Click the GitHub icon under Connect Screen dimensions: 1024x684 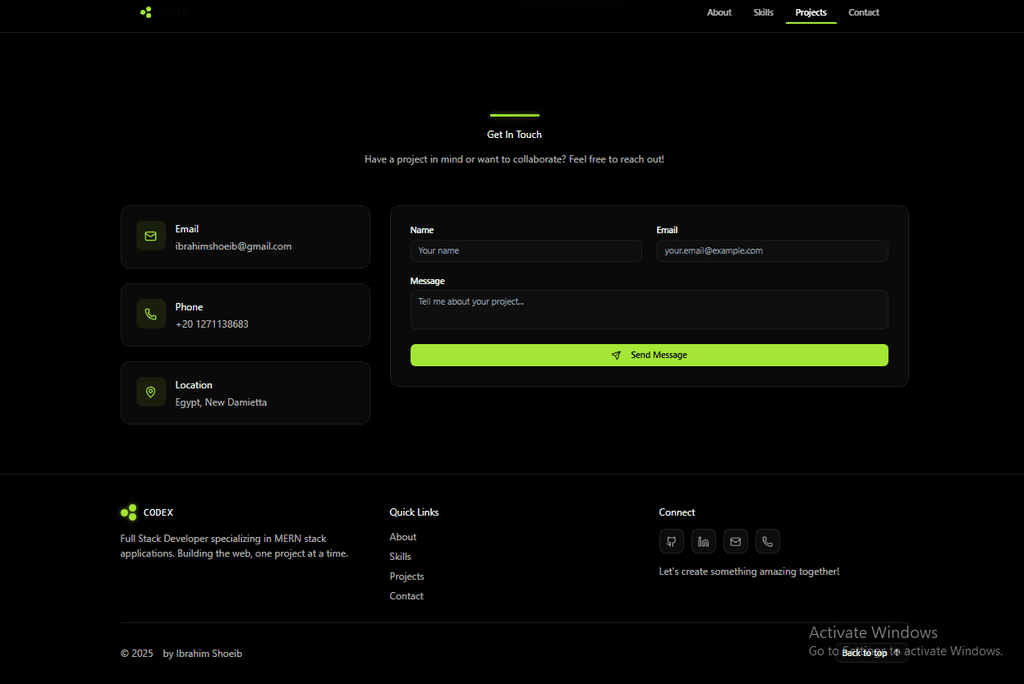671,542
